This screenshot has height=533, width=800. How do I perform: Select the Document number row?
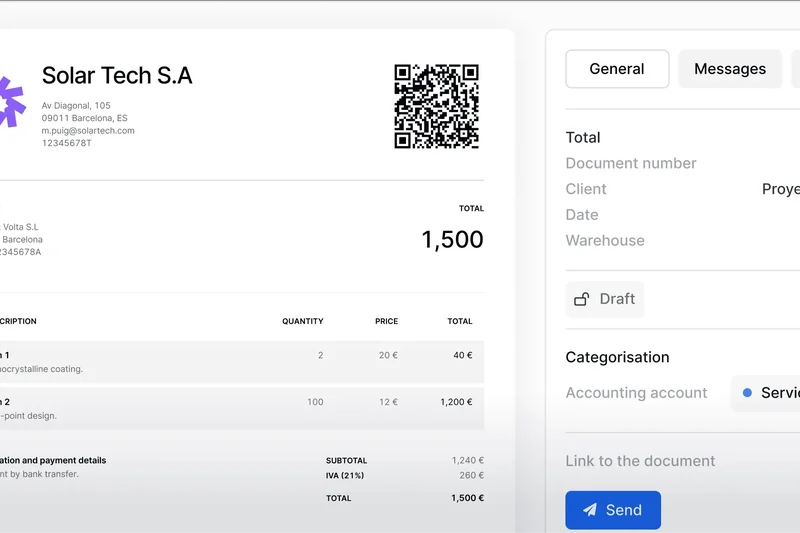click(631, 163)
